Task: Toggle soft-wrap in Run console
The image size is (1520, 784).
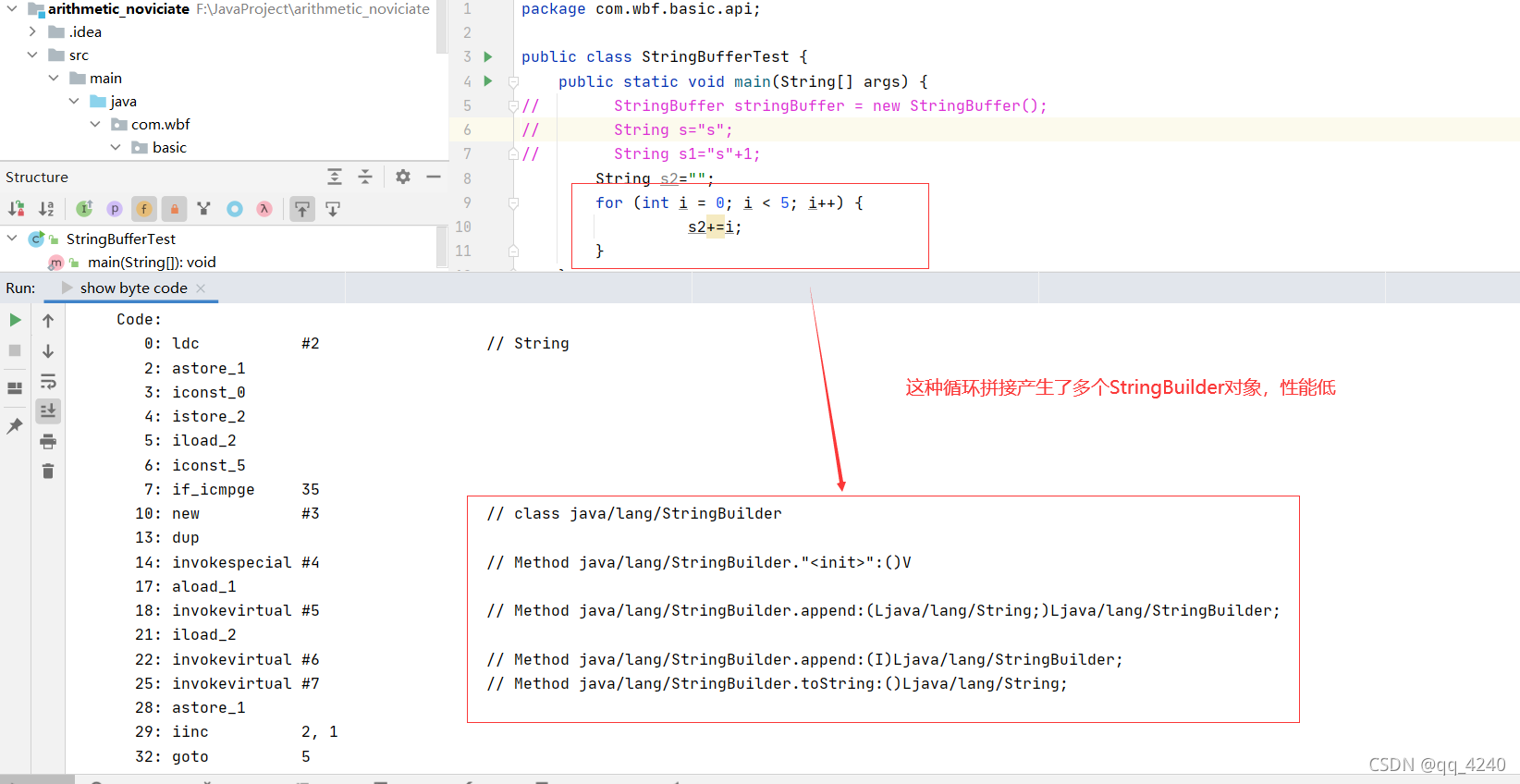Action: point(48,381)
